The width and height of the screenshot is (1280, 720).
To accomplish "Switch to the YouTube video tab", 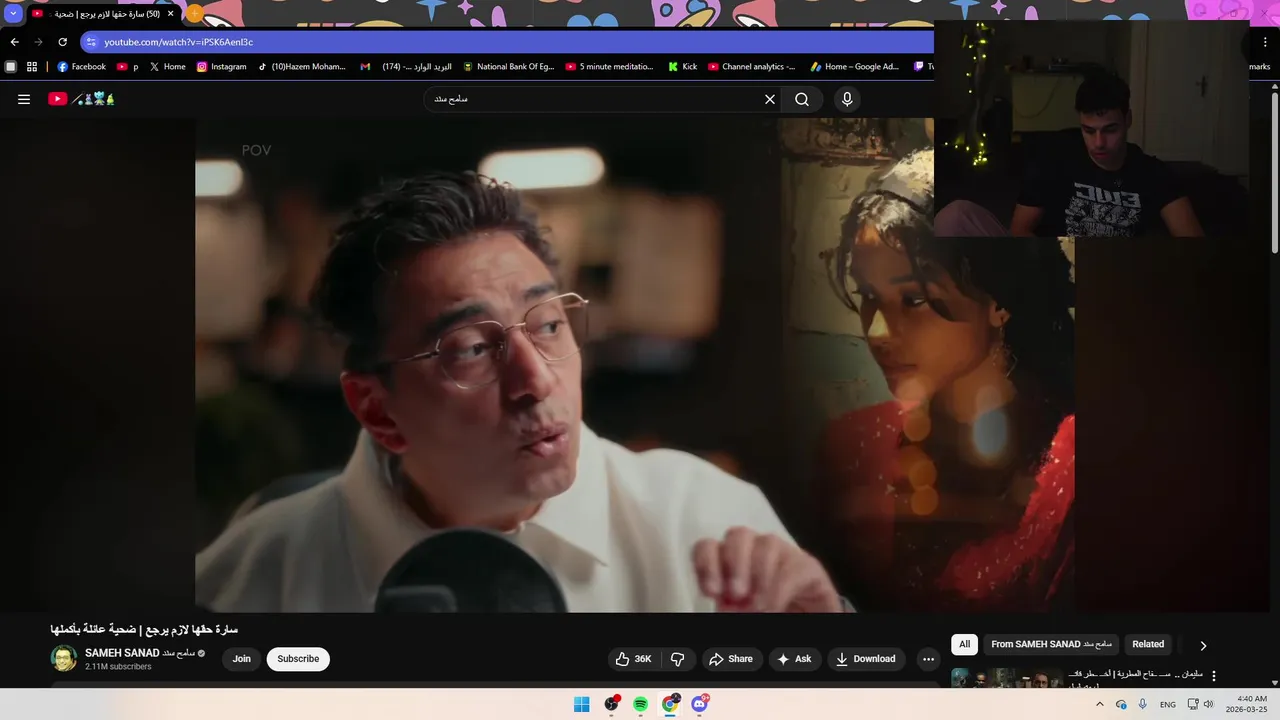I will coord(102,14).
